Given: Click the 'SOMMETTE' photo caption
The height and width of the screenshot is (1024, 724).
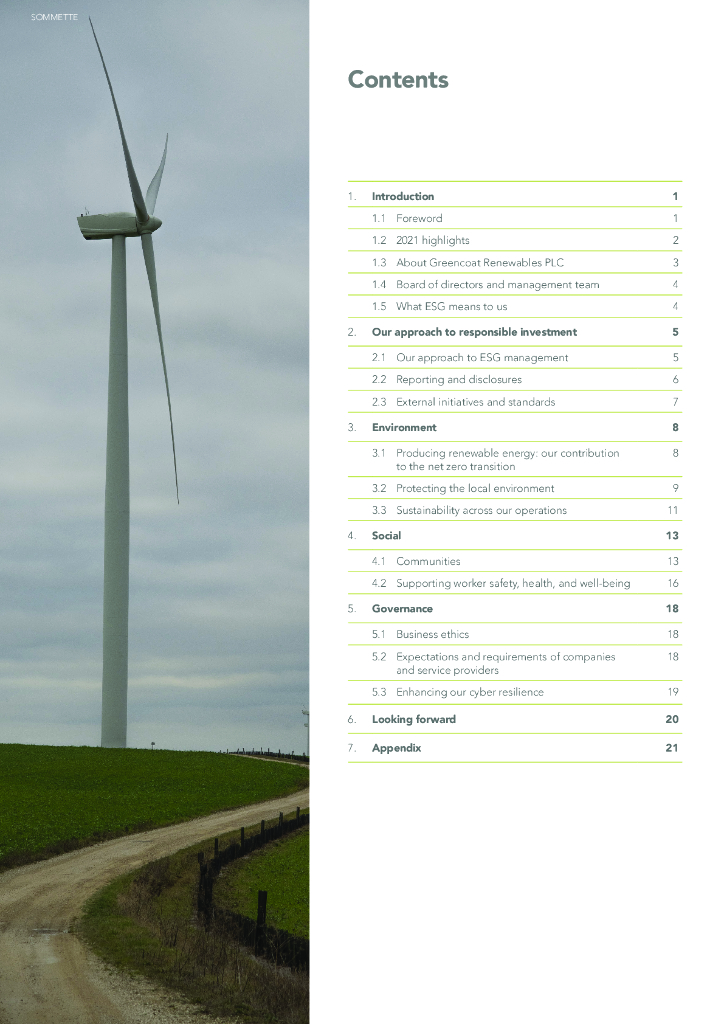Looking at the screenshot, I should click(x=54, y=17).
